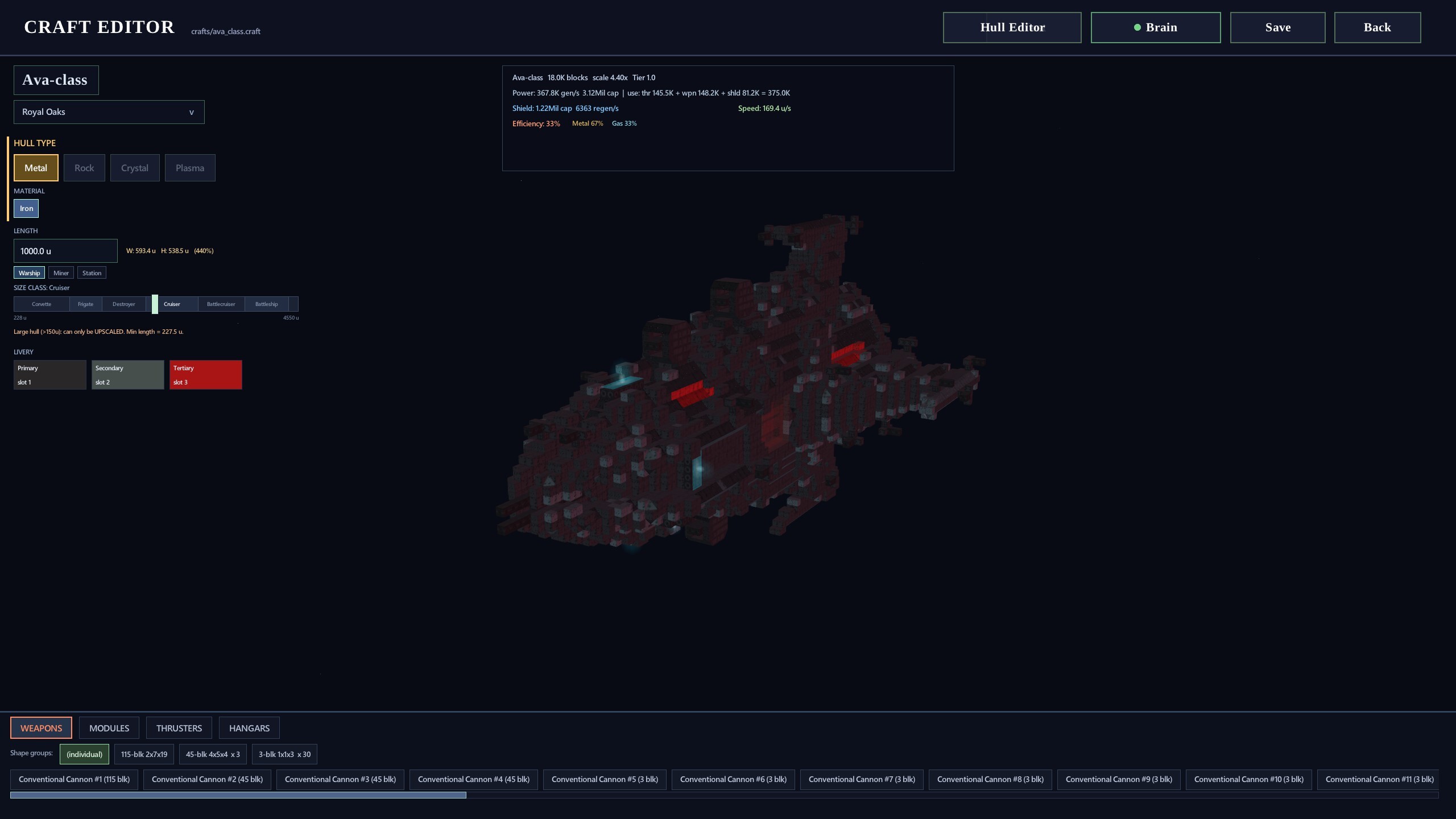Go back with the Back button

coord(1377,27)
